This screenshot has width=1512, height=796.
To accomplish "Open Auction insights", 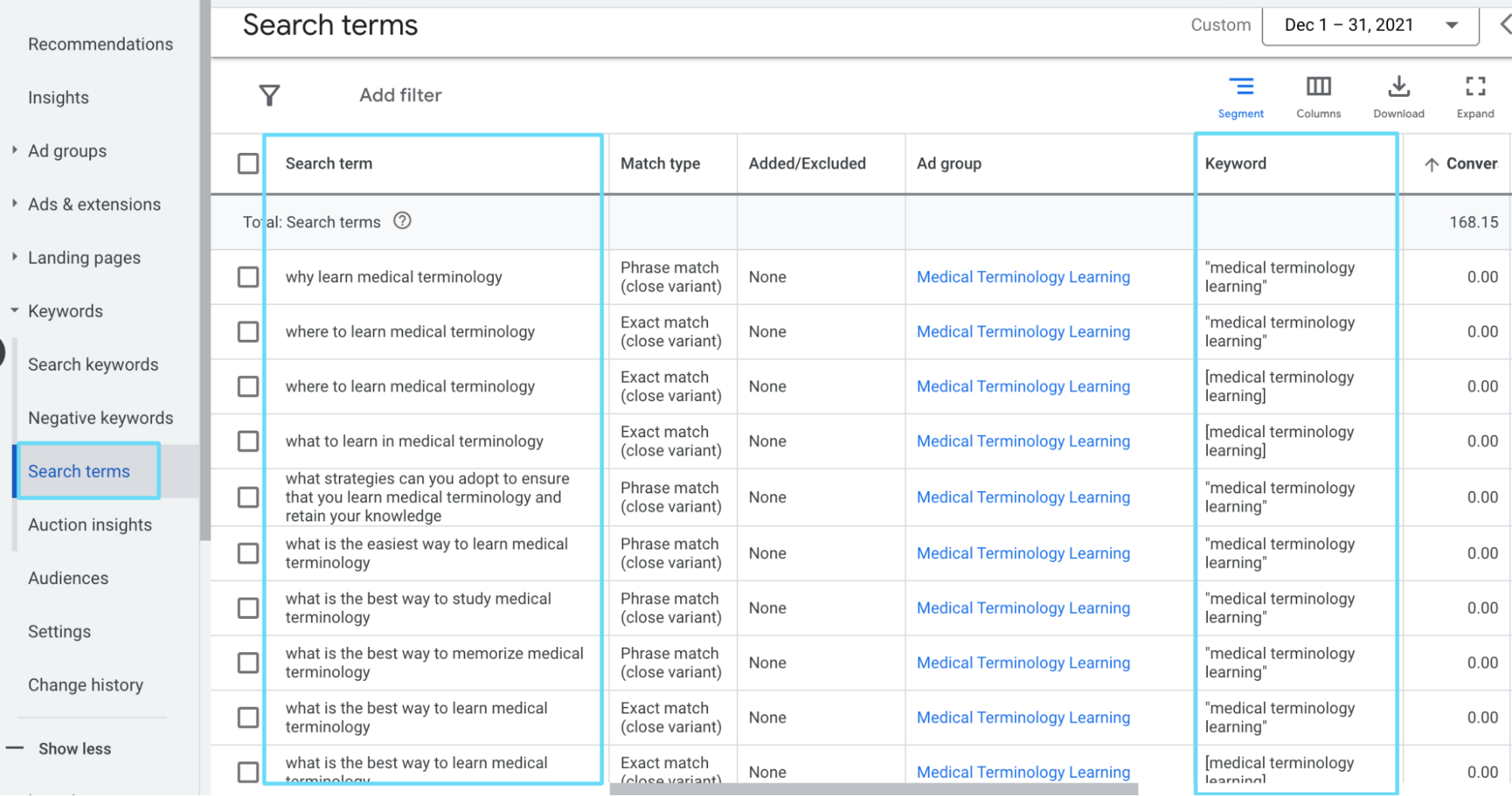I will [x=90, y=525].
